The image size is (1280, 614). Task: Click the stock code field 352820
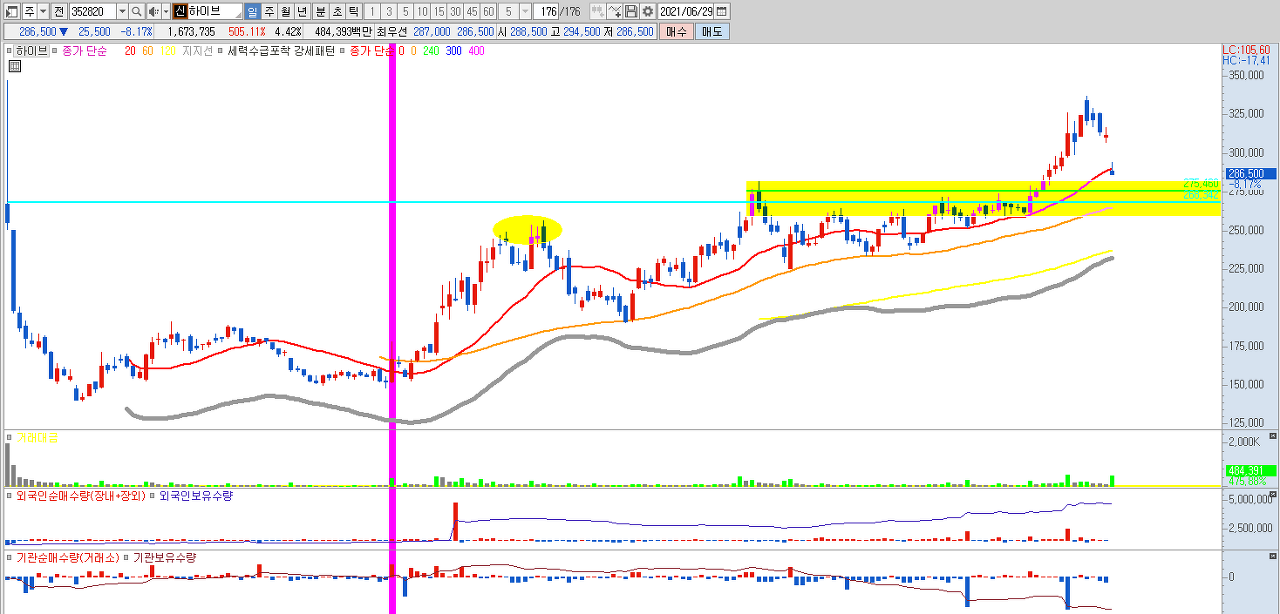point(92,11)
